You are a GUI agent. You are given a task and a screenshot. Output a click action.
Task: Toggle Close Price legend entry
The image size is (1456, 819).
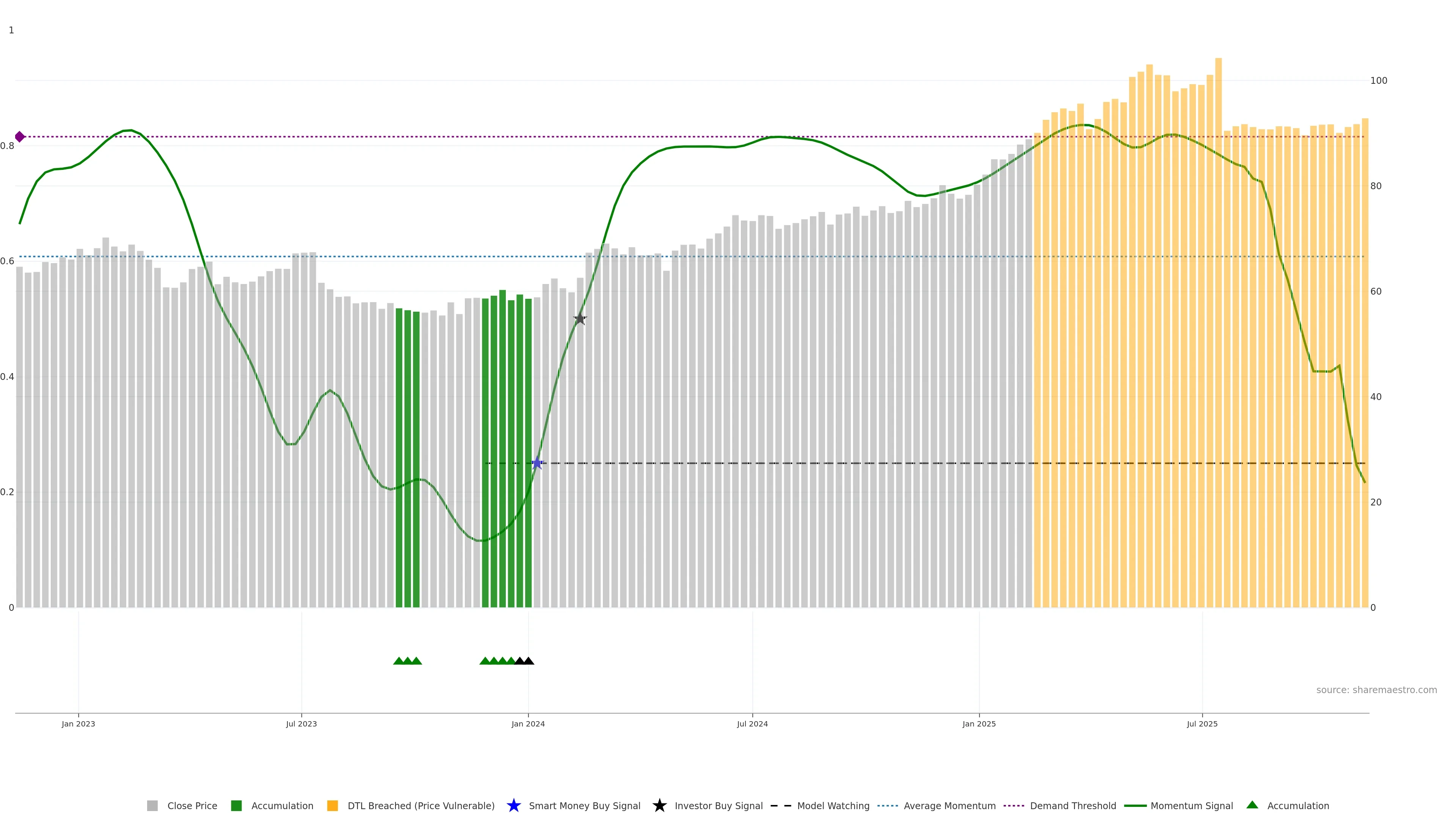point(191,805)
